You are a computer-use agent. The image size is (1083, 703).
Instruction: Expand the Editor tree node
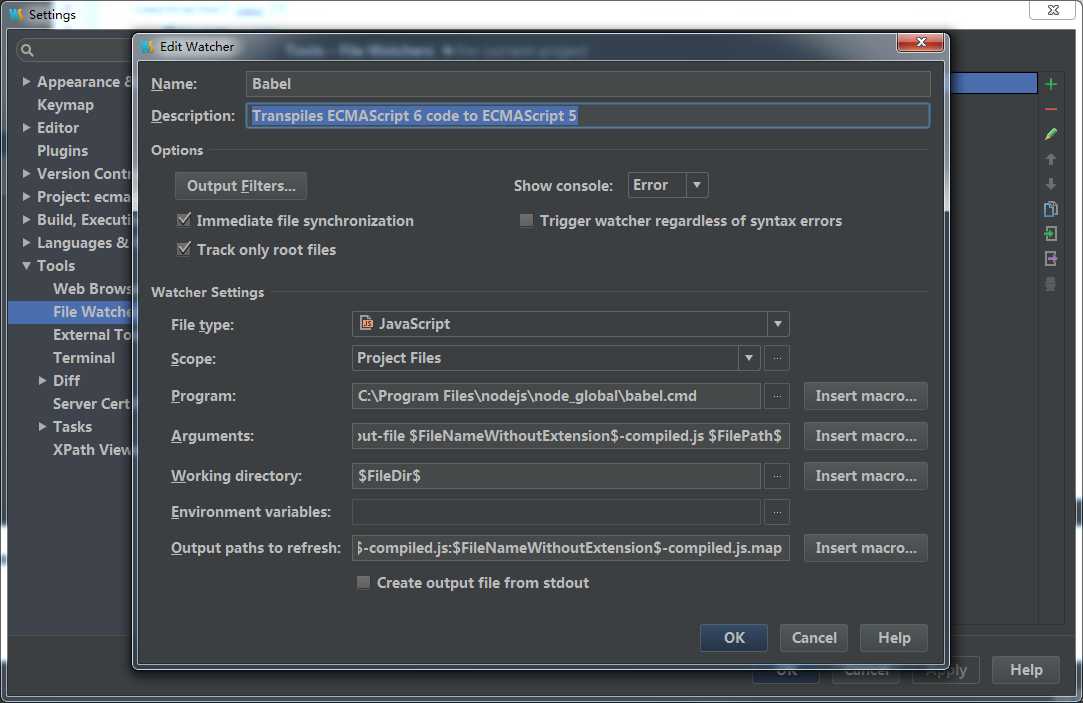tap(26, 128)
